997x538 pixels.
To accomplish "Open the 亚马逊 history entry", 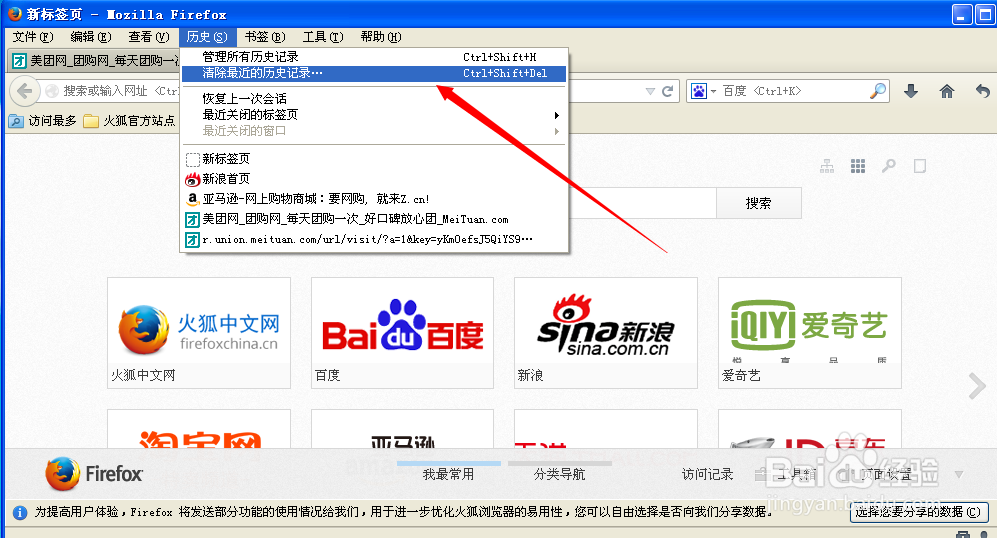I will point(374,199).
